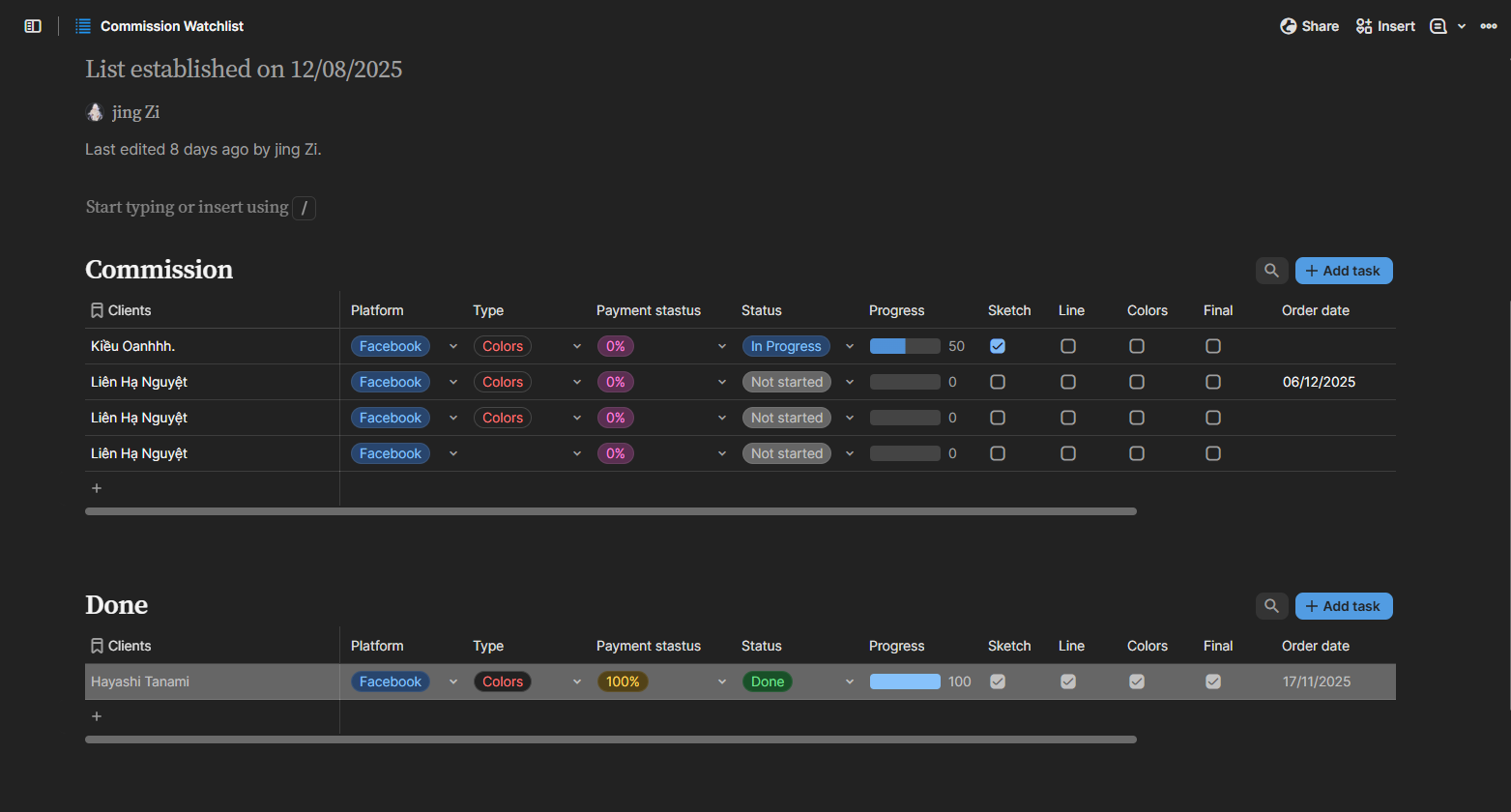Click the jing Zi avatar icon

pyautogui.click(x=95, y=112)
